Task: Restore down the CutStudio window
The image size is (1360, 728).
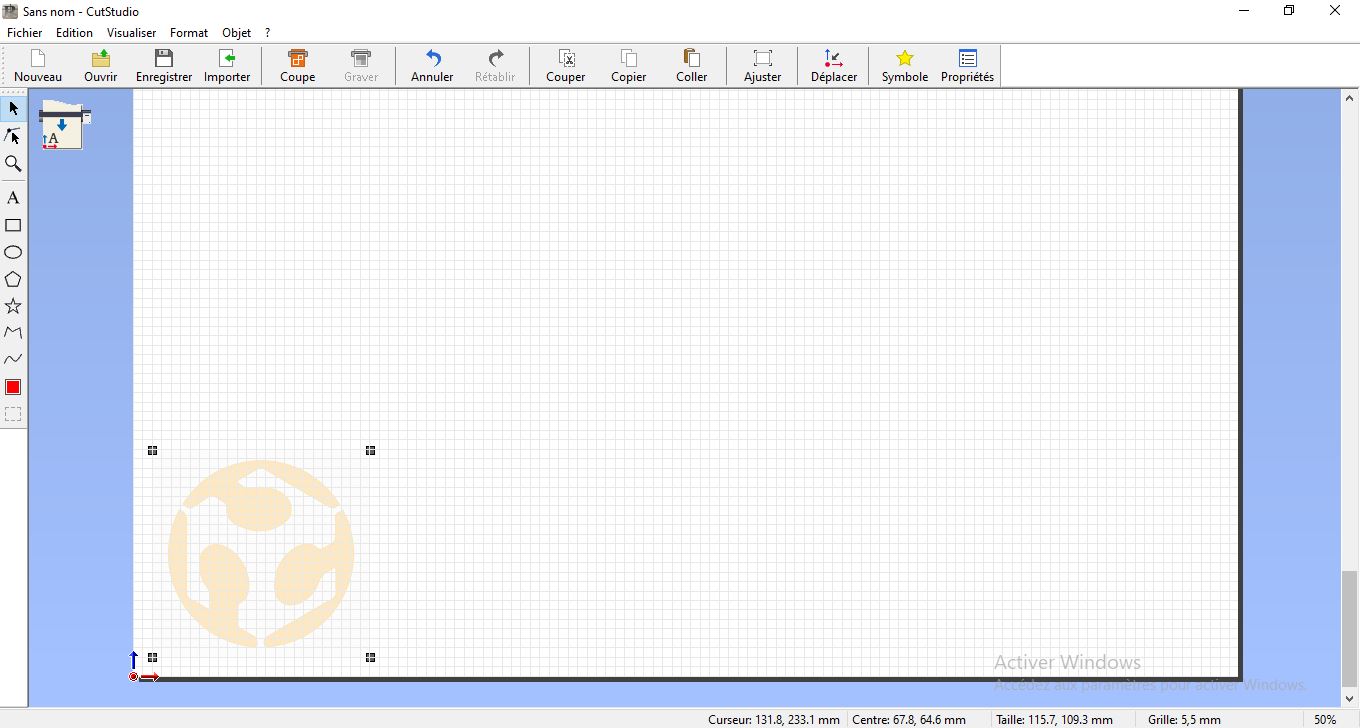Action: [1289, 11]
